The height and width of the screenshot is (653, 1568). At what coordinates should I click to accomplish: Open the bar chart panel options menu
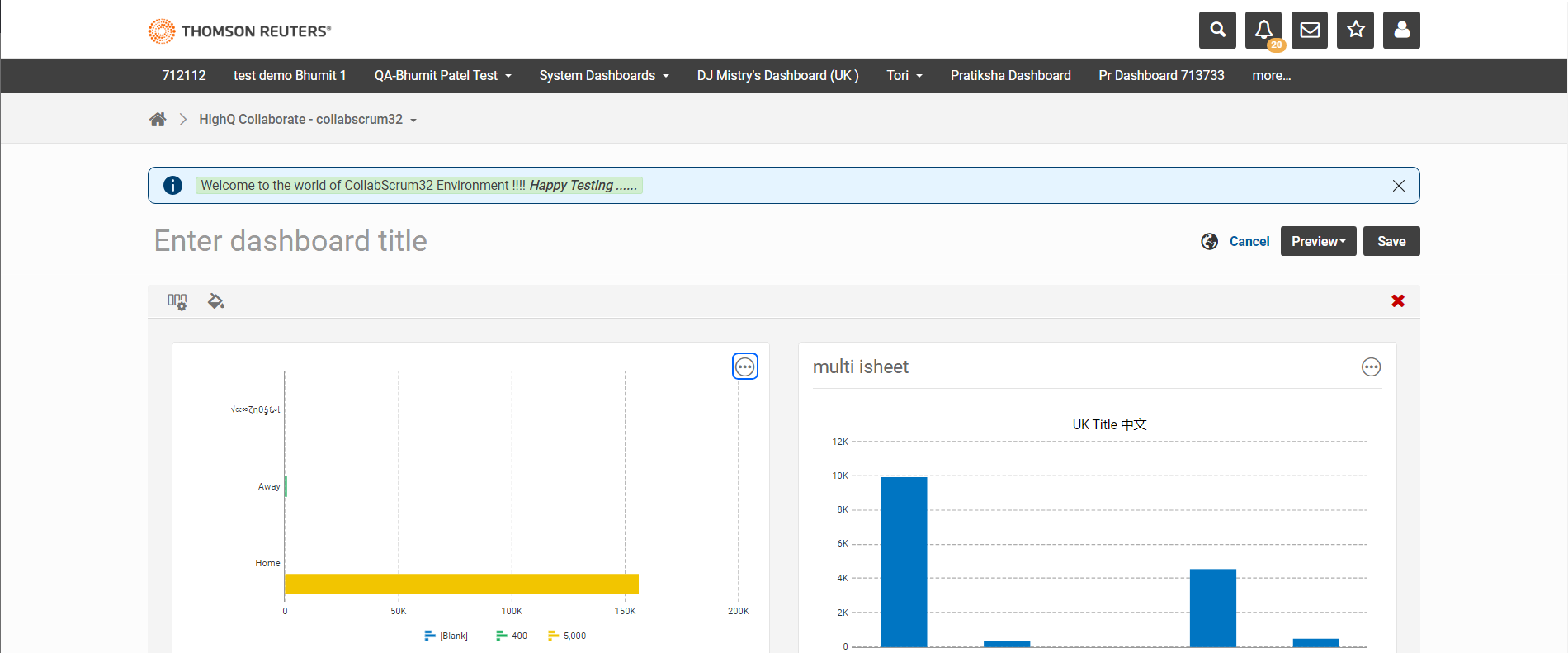coord(745,367)
